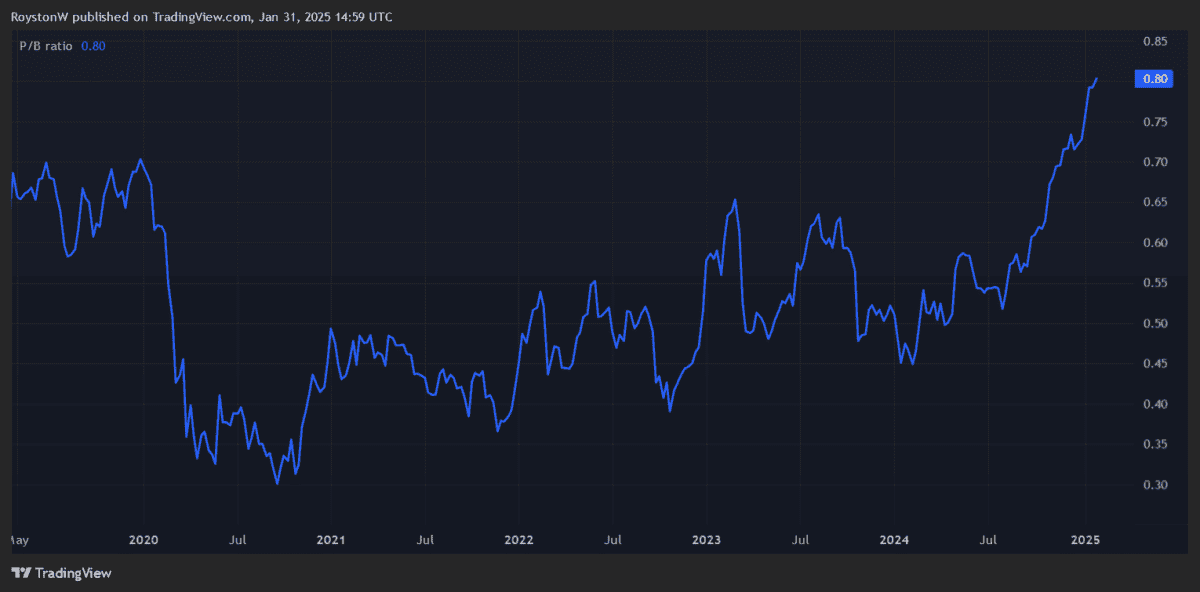Image resolution: width=1200 pixels, height=592 pixels.
Task: Click the 0.50 price axis label
Action: [x=1155, y=324]
